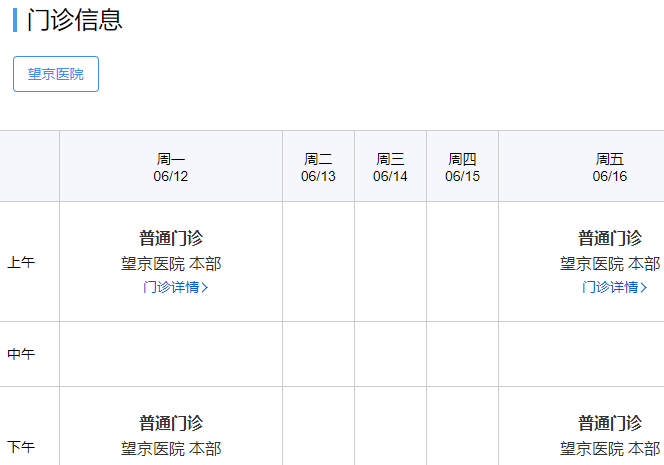Click the empty Tuesday morning cell
Image resolution: width=664 pixels, height=465 pixels.
click(318, 262)
